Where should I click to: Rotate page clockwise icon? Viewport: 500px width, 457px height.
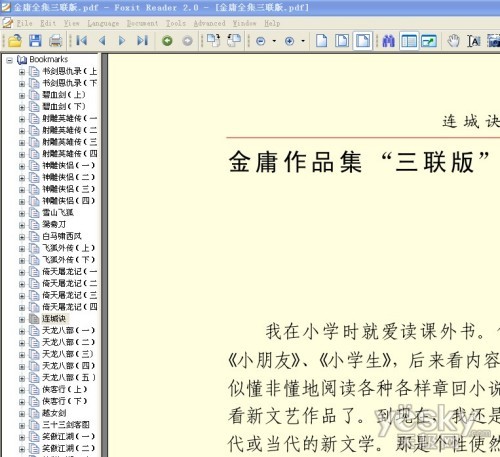click(213, 40)
